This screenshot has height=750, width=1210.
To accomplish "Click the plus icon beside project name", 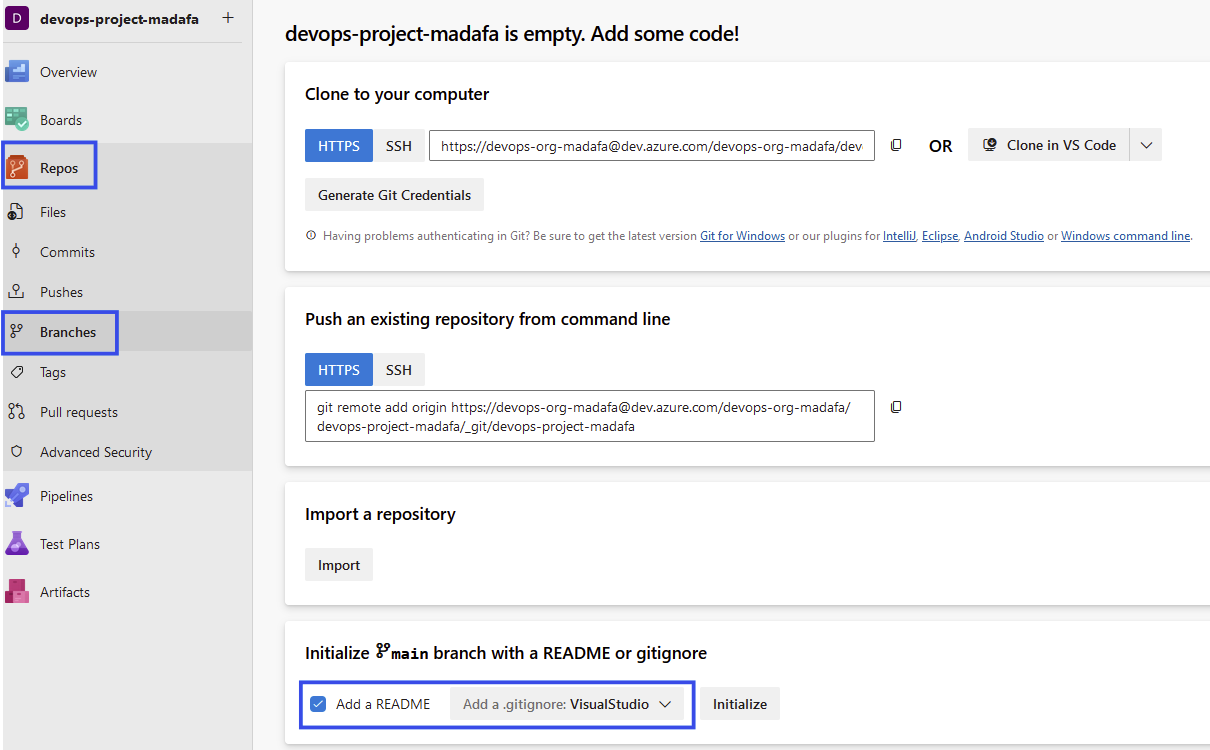I will click(228, 18).
